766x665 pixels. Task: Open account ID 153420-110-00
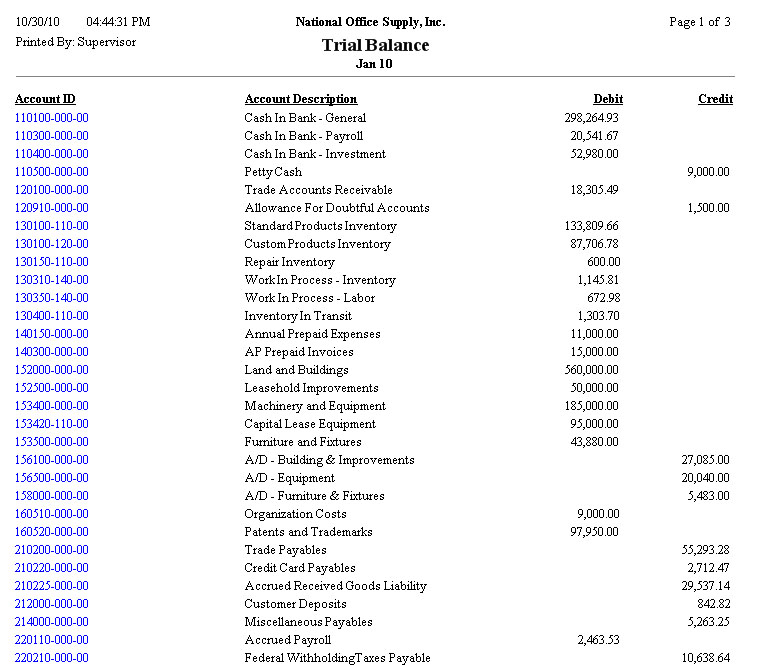(x=52, y=424)
